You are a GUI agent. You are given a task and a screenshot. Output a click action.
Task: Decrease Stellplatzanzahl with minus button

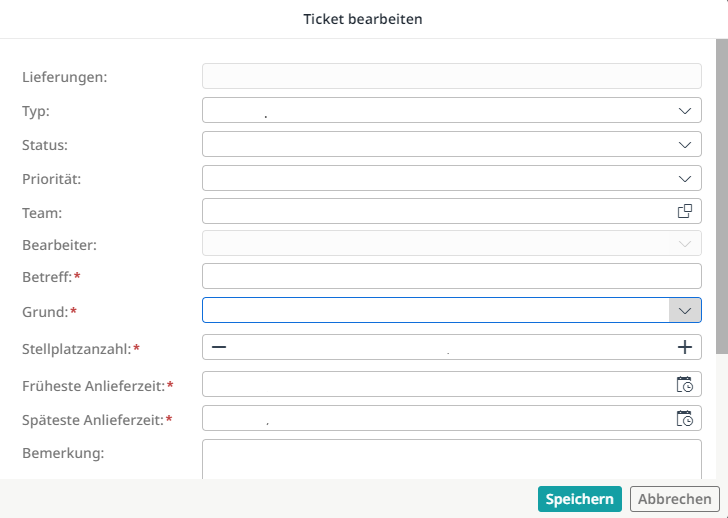219,347
